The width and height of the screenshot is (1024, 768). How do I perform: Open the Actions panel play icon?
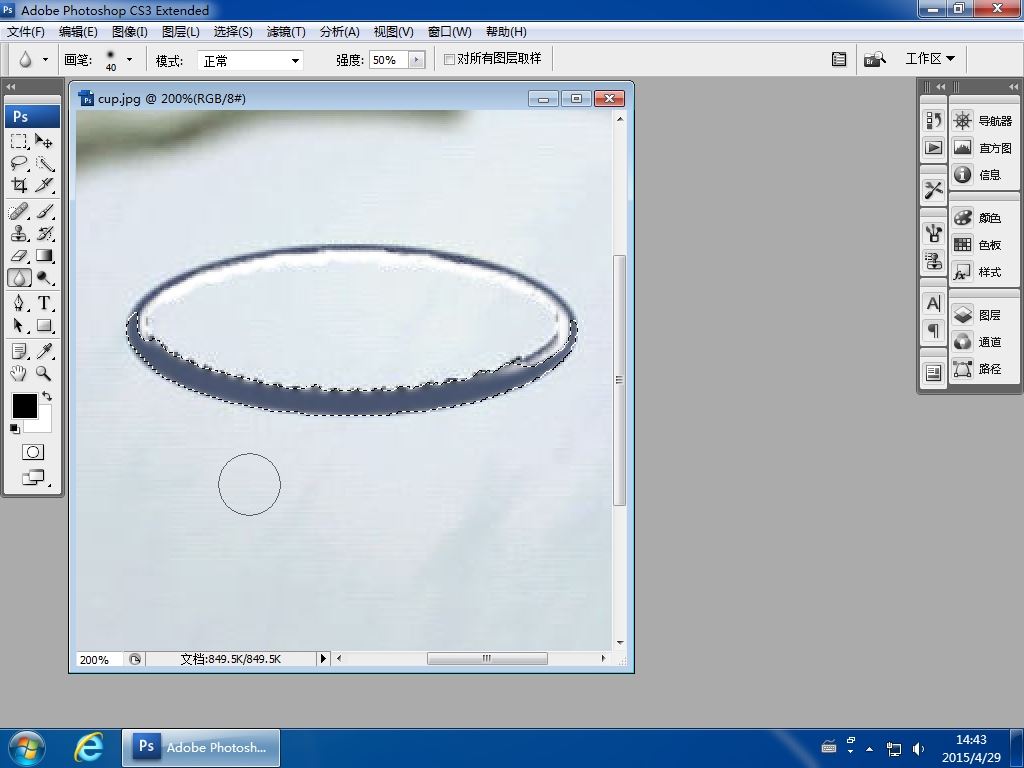tap(933, 148)
